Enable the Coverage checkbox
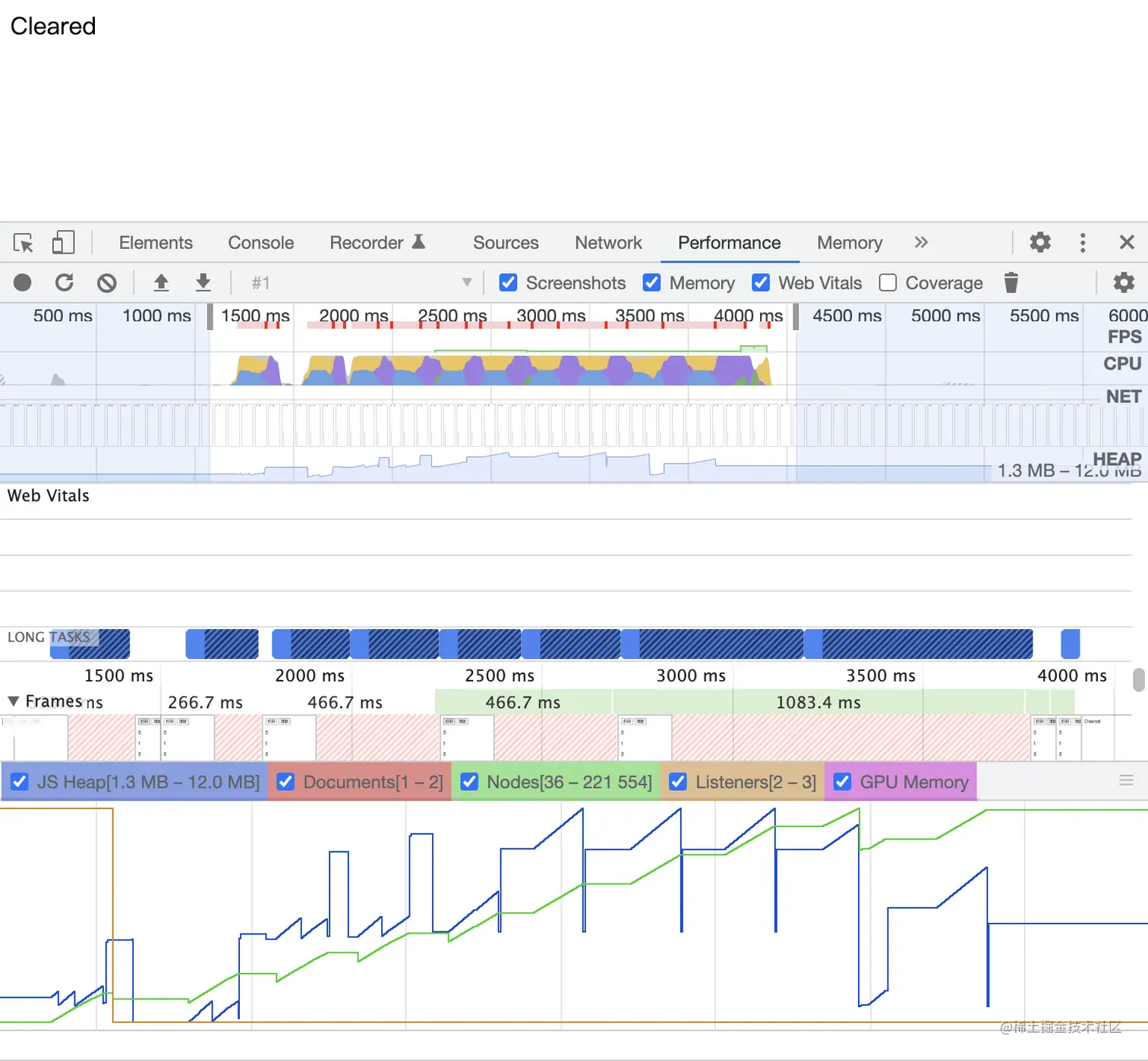This screenshot has height=1061, width=1148. pyautogui.click(x=888, y=283)
